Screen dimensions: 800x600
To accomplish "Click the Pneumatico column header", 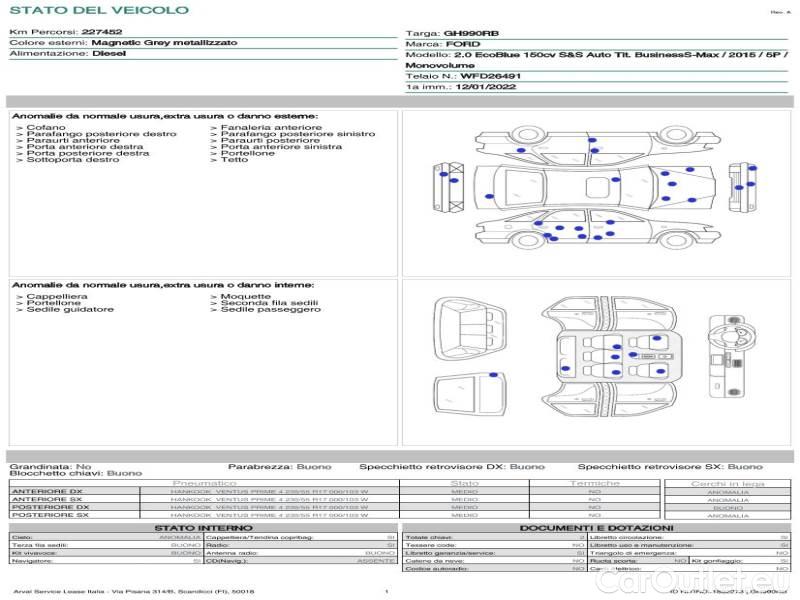I will coord(205,483).
